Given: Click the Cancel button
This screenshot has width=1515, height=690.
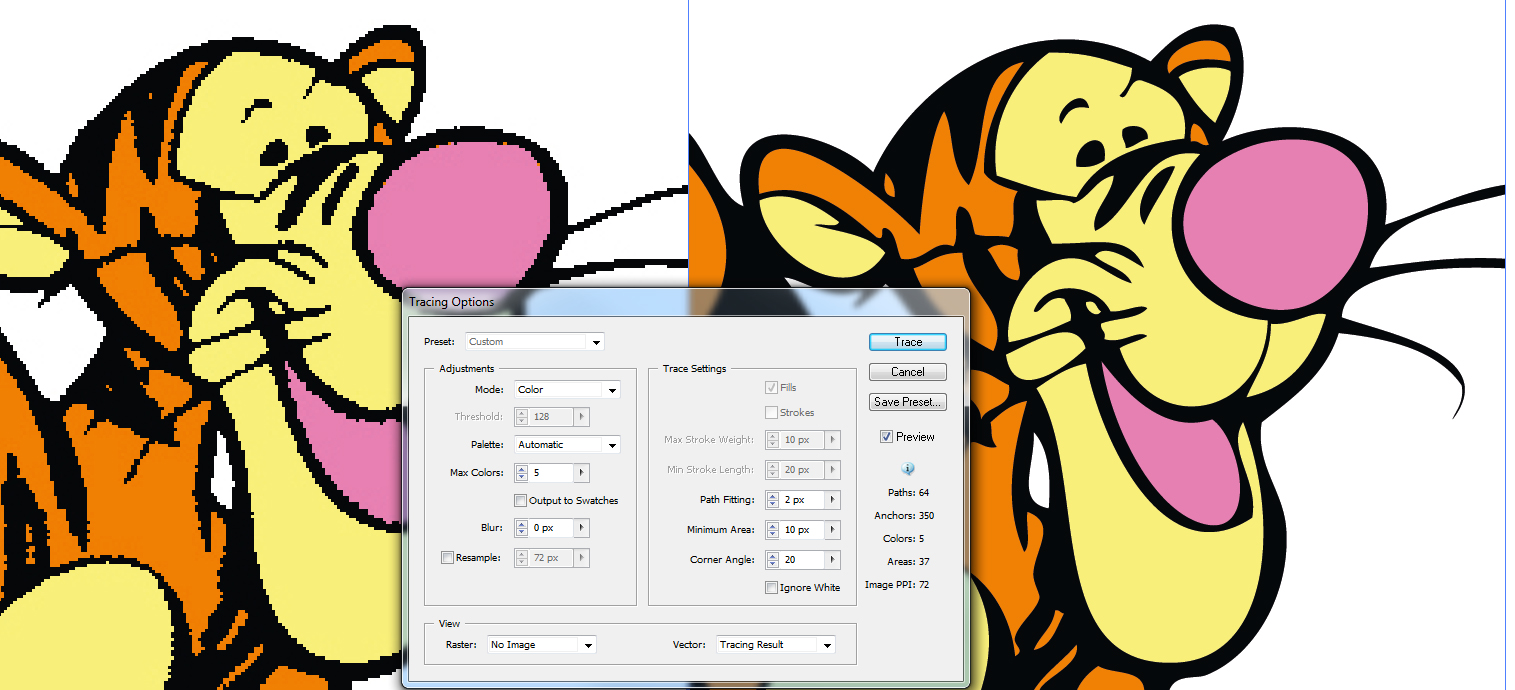Looking at the screenshot, I should pos(908,372).
